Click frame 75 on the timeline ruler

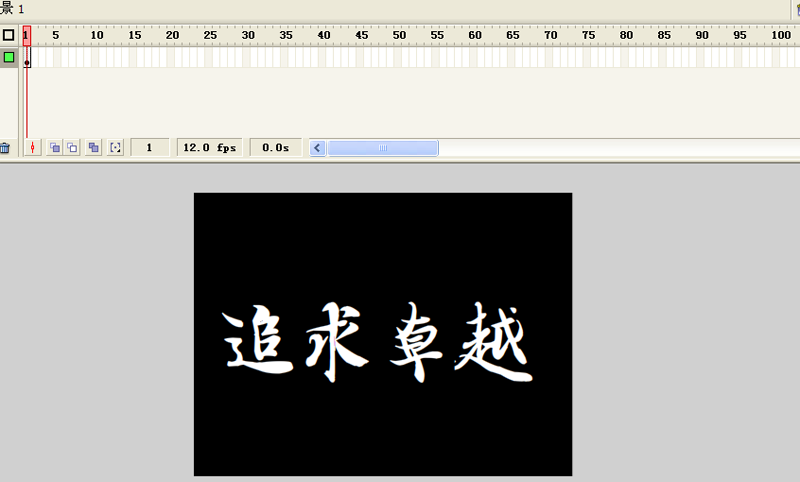588,35
